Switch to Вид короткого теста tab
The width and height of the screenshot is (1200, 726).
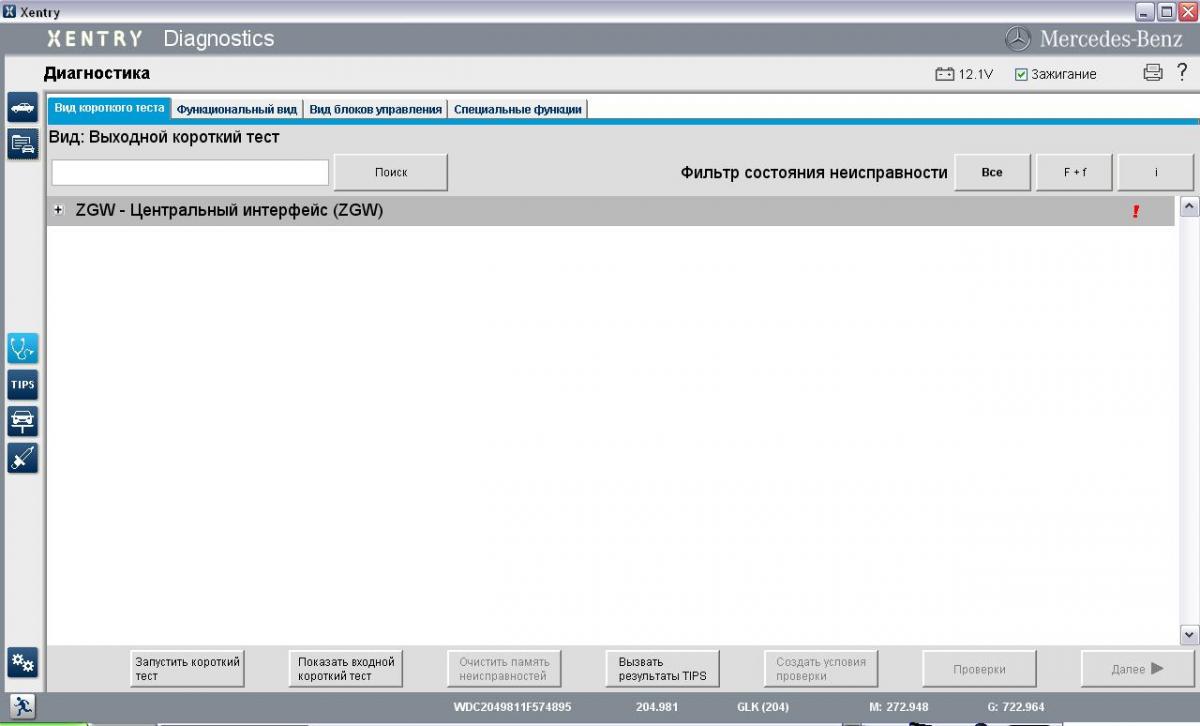point(109,108)
